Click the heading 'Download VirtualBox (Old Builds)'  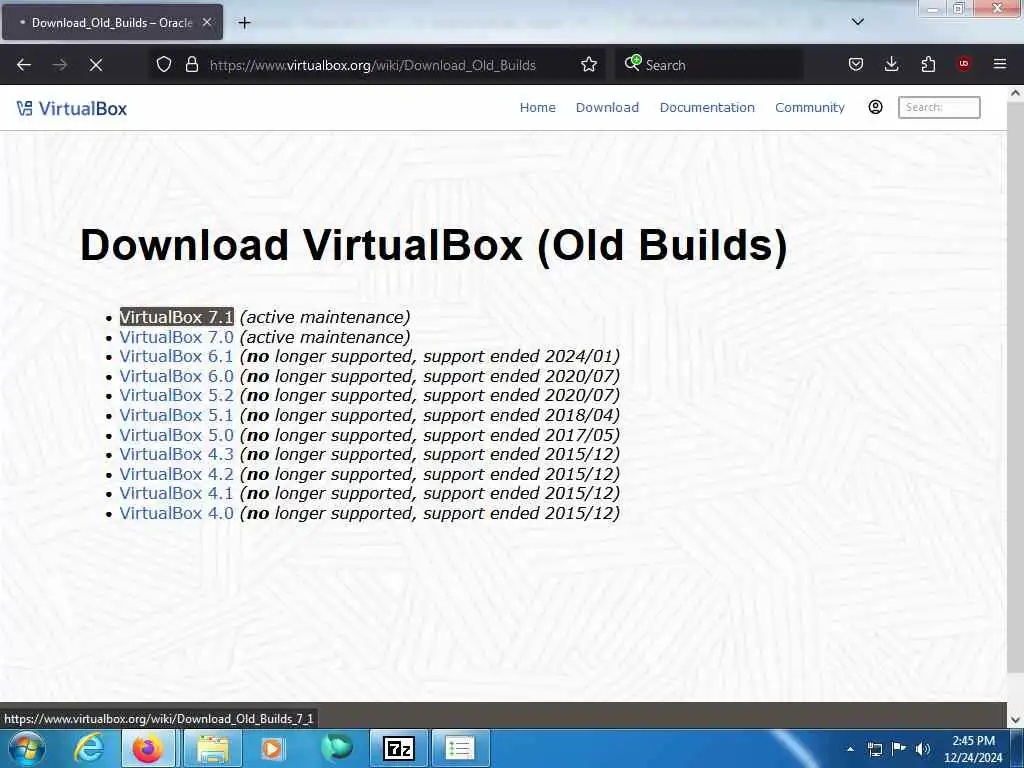pyautogui.click(x=434, y=246)
